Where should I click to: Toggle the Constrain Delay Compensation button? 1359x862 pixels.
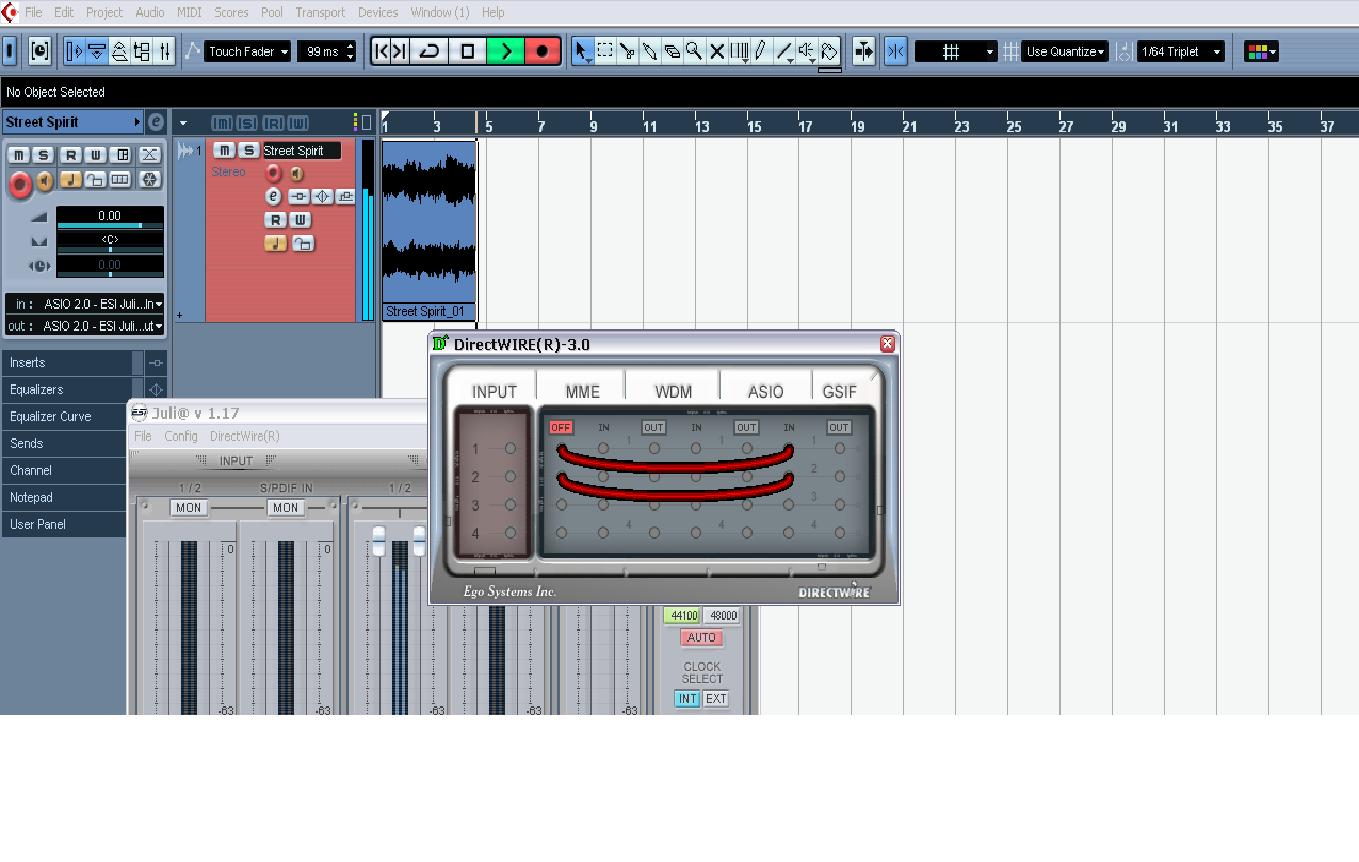(39, 51)
